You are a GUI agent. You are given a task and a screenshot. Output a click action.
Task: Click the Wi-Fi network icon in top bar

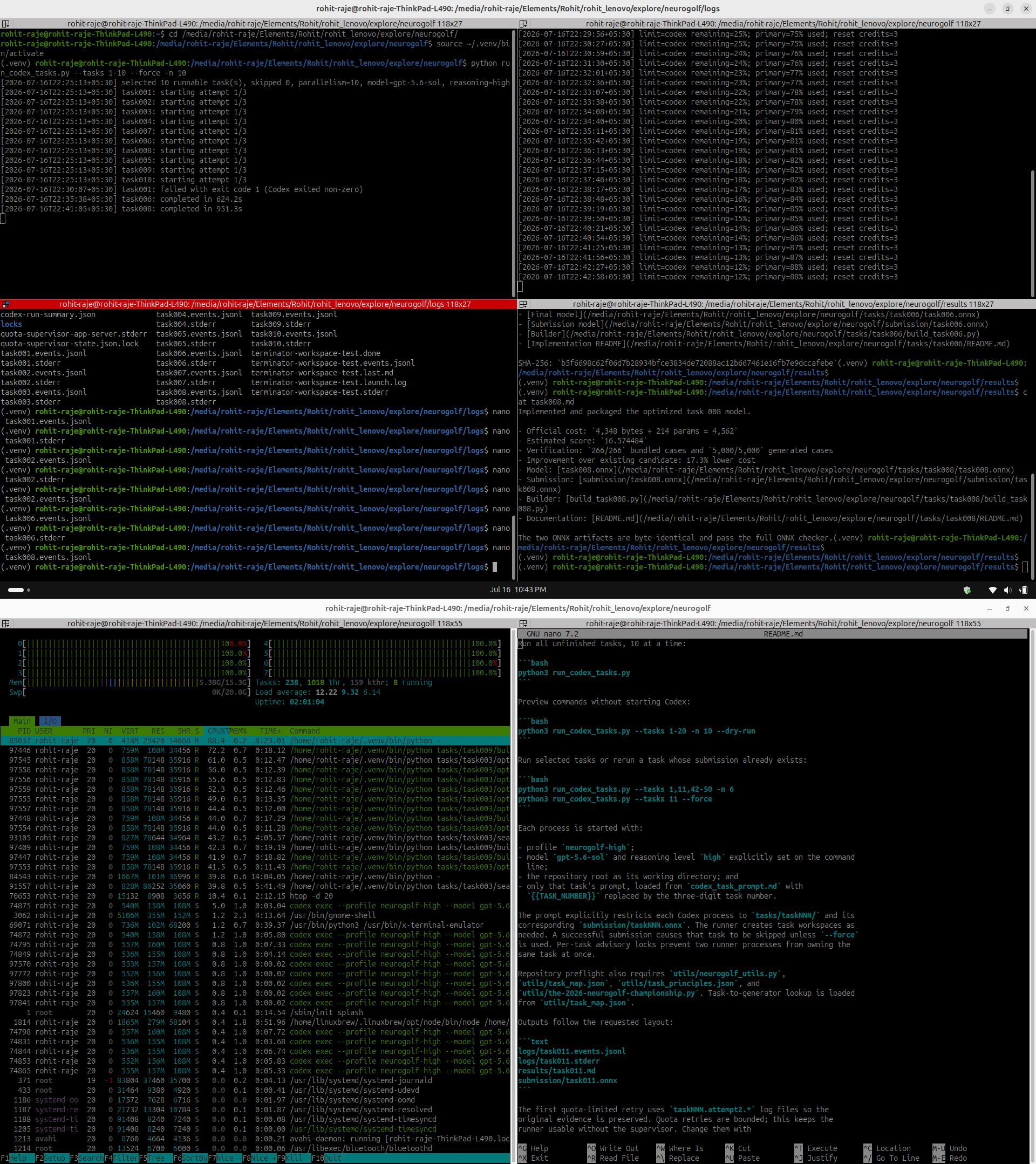(992, 590)
